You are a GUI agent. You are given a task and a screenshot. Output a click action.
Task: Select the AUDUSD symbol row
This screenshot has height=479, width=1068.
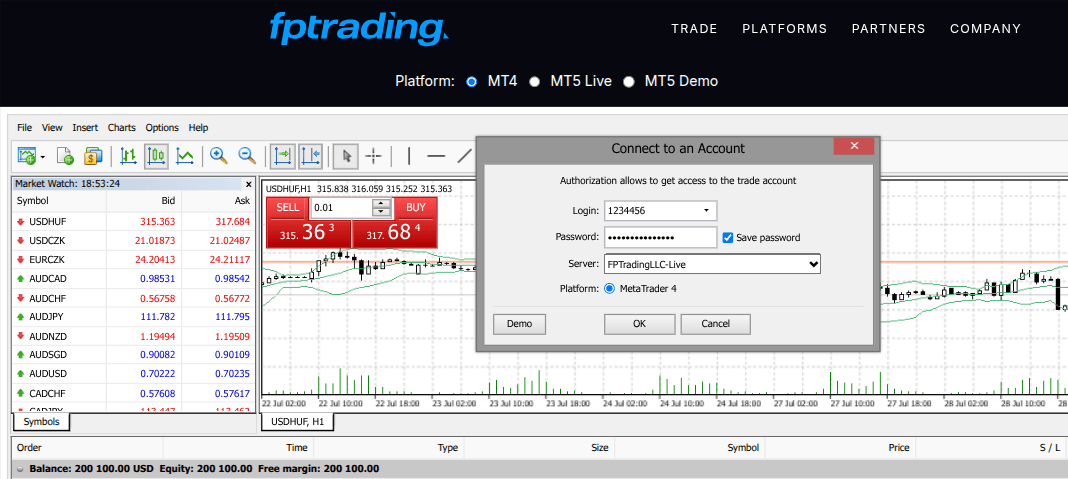tap(133, 374)
